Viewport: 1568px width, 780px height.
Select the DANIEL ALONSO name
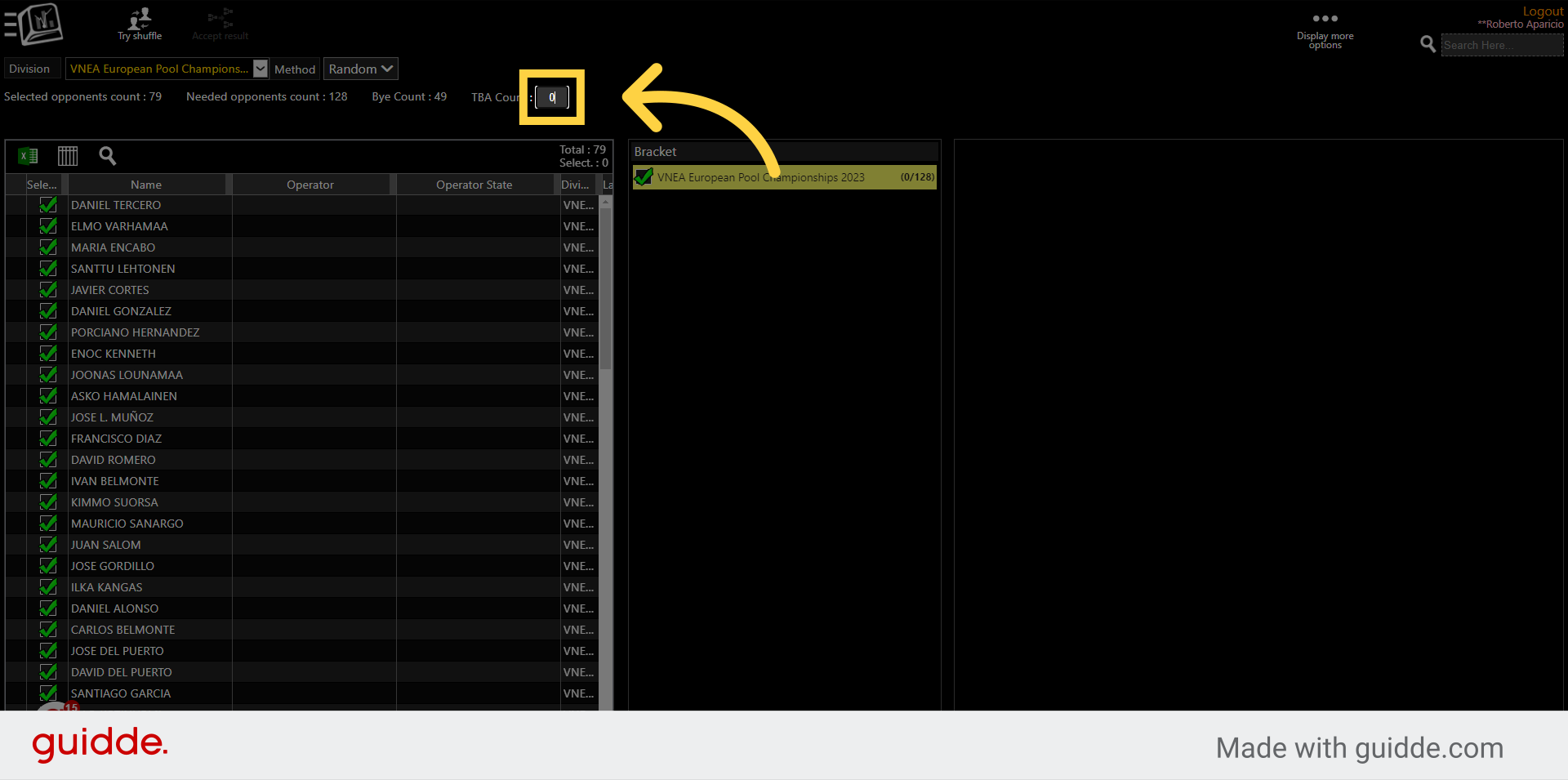[x=115, y=608]
